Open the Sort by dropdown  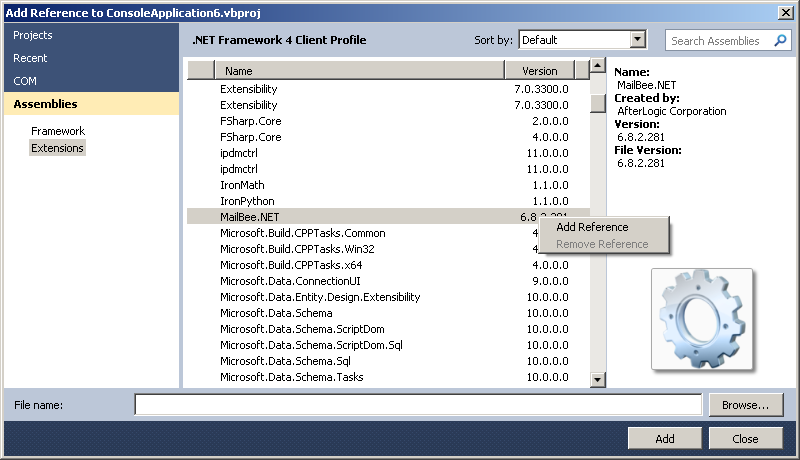pyautogui.click(x=638, y=40)
